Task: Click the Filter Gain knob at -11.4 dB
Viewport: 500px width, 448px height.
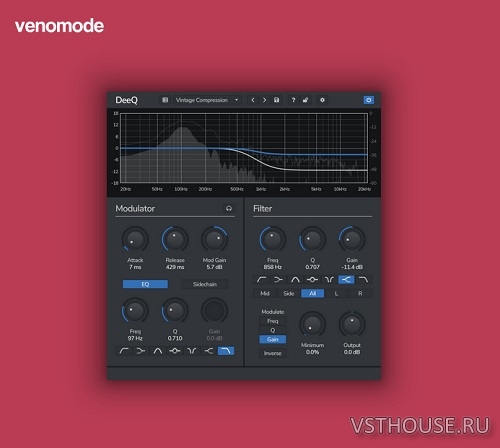Action: (352, 239)
